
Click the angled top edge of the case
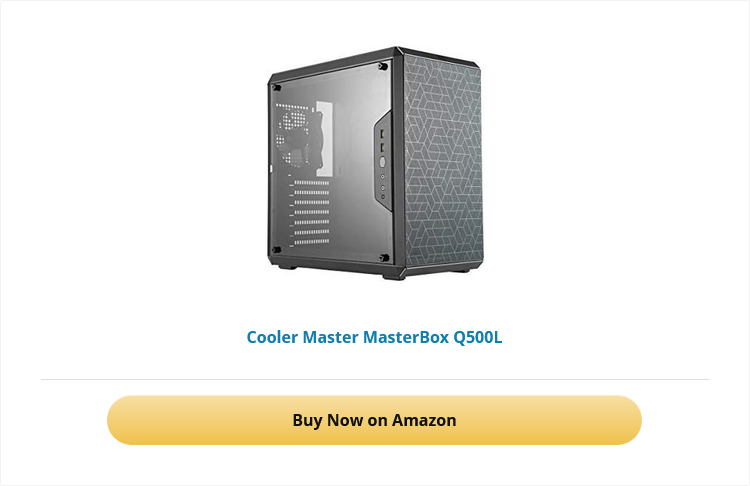pyautogui.click(x=373, y=60)
